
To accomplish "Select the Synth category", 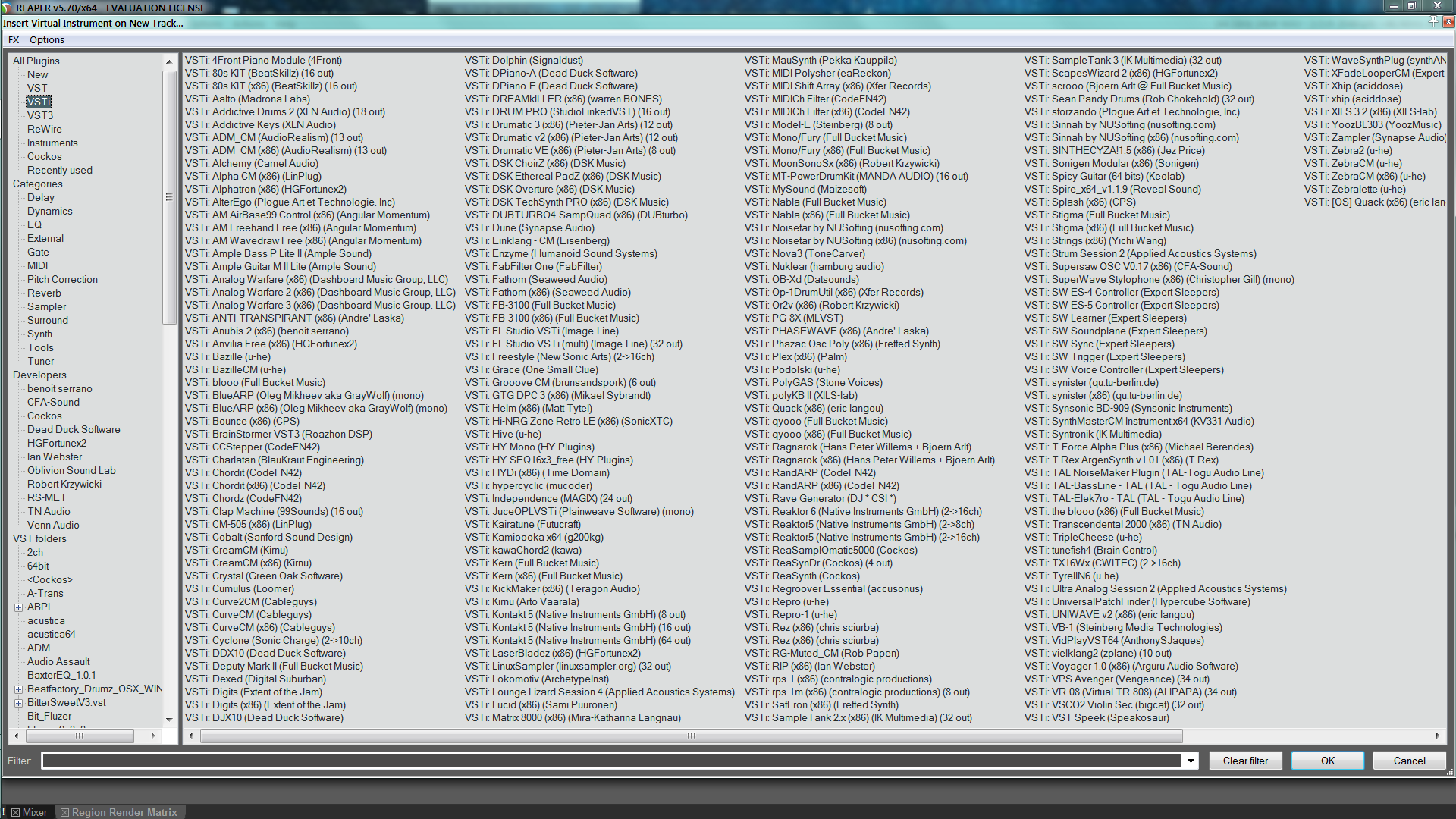I will point(39,334).
